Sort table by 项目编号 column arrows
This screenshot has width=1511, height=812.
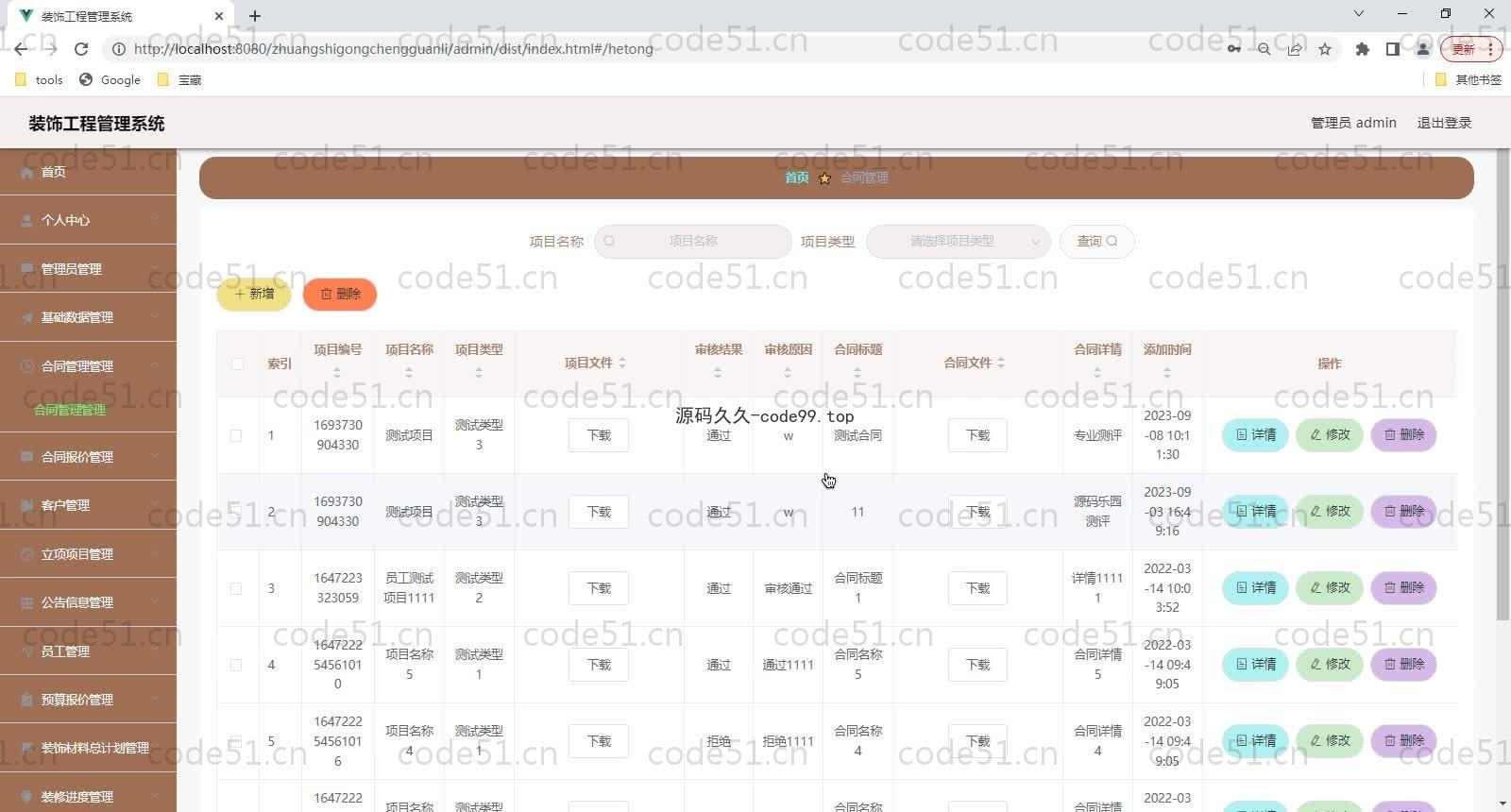(337, 373)
